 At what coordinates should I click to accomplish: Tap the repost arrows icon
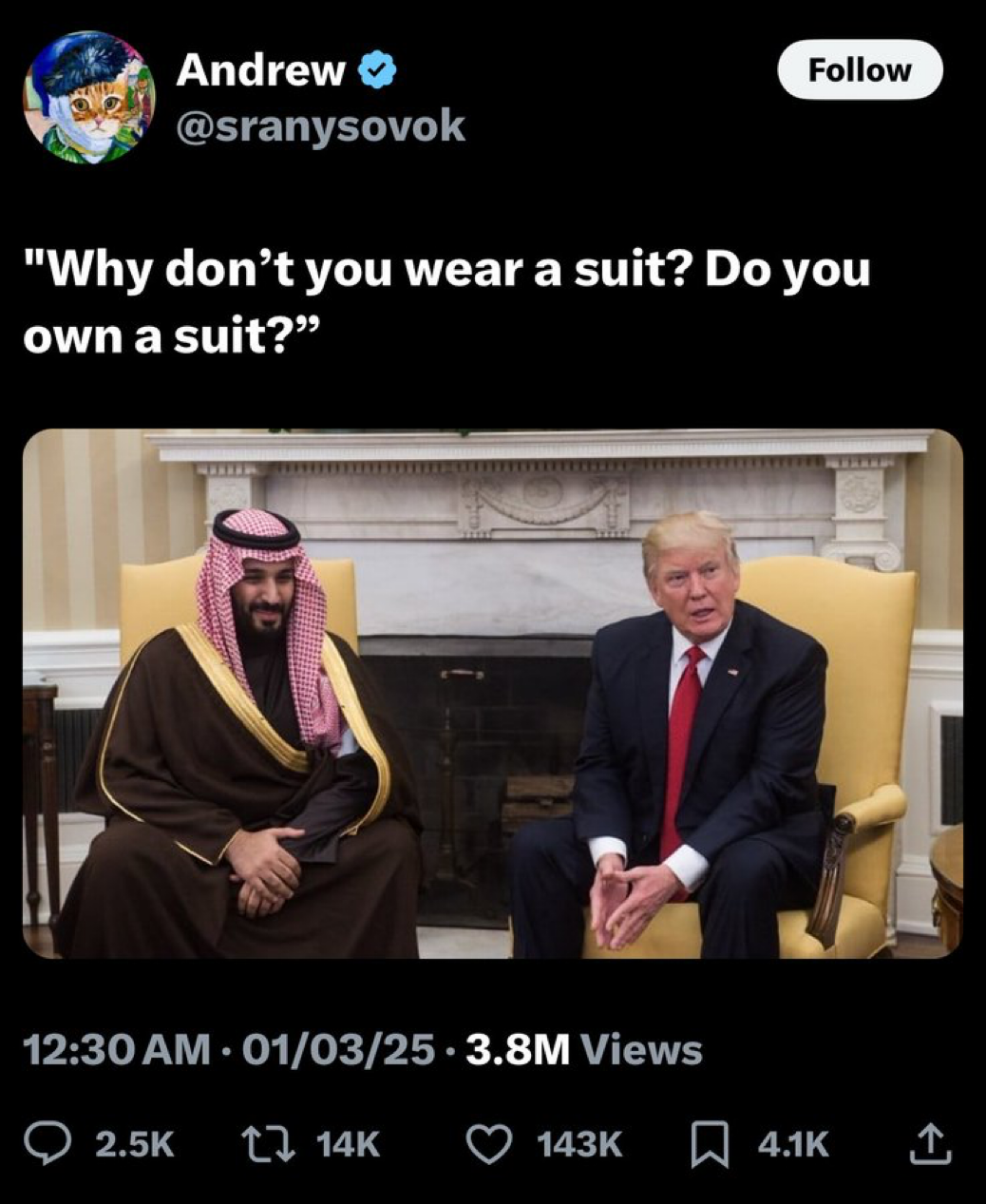(266, 1144)
